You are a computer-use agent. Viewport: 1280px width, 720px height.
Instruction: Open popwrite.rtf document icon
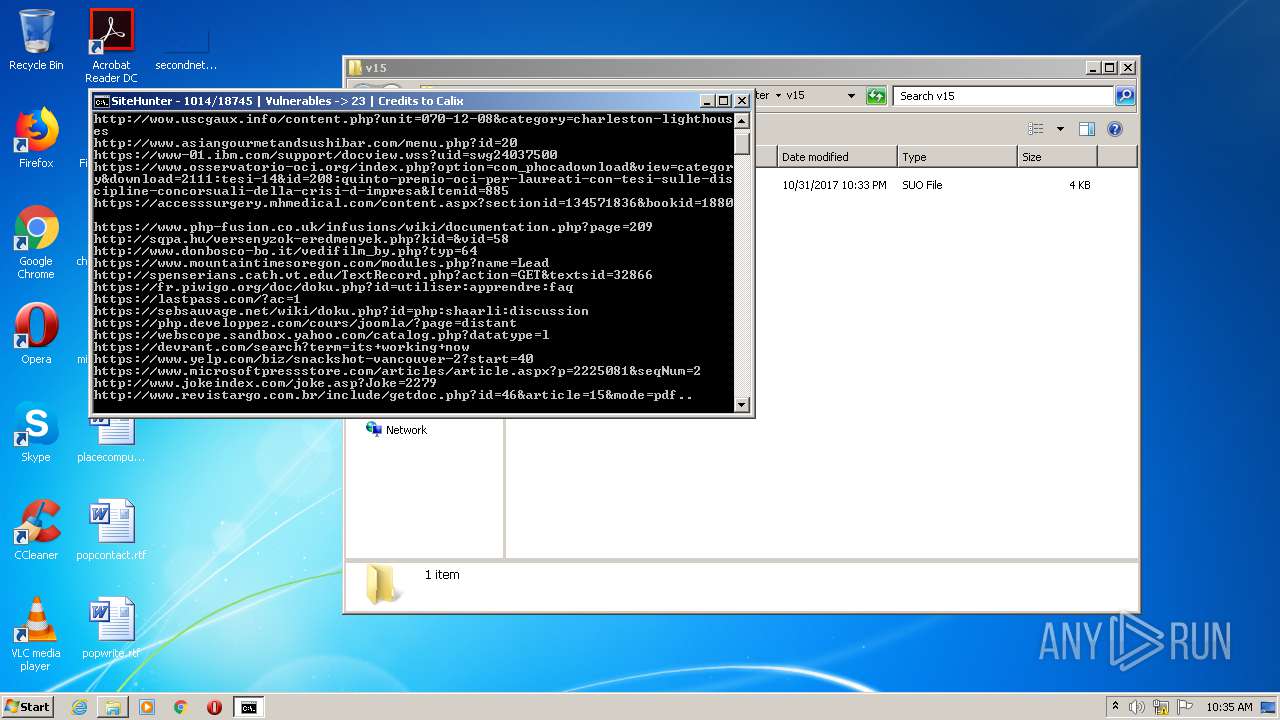pyautogui.click(x=111, y=628)
